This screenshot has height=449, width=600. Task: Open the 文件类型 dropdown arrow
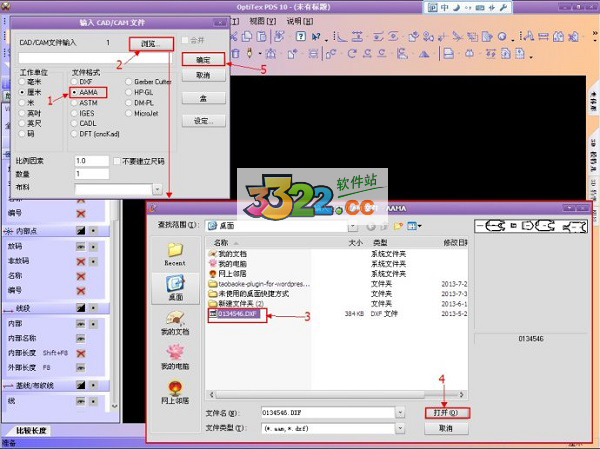[x=400, y=428]
